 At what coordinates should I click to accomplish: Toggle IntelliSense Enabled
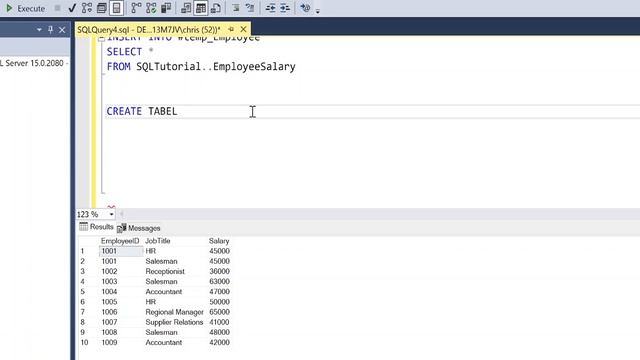[x=116, y=8]
